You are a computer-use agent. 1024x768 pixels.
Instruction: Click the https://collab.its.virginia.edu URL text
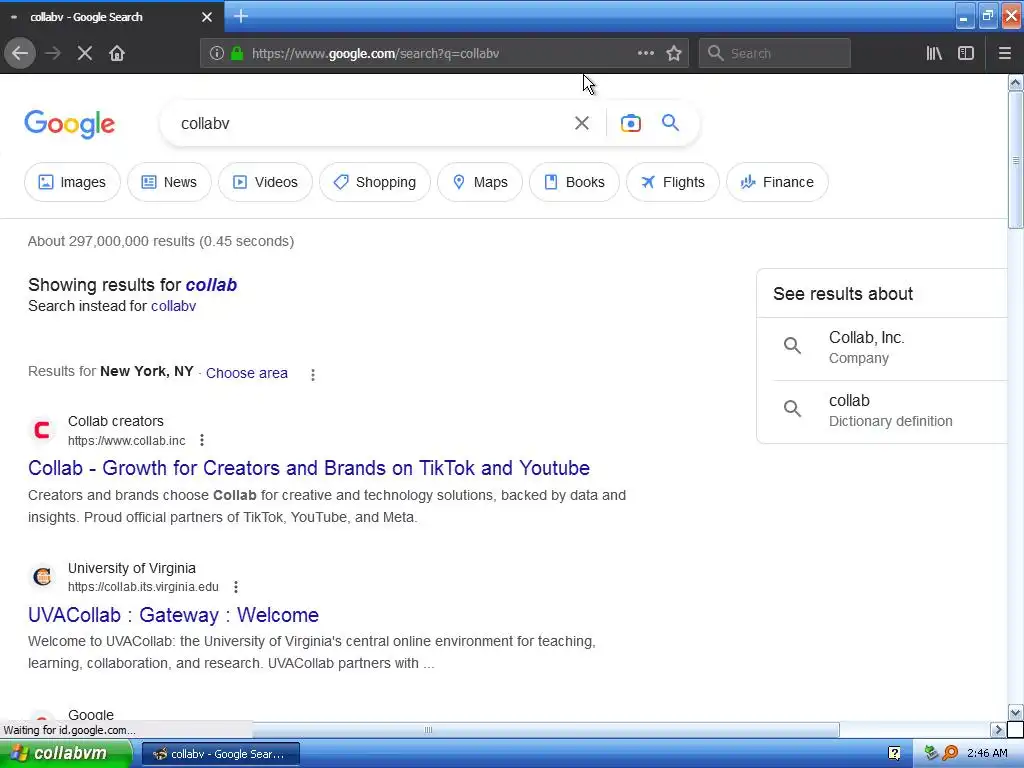point(143,587)
